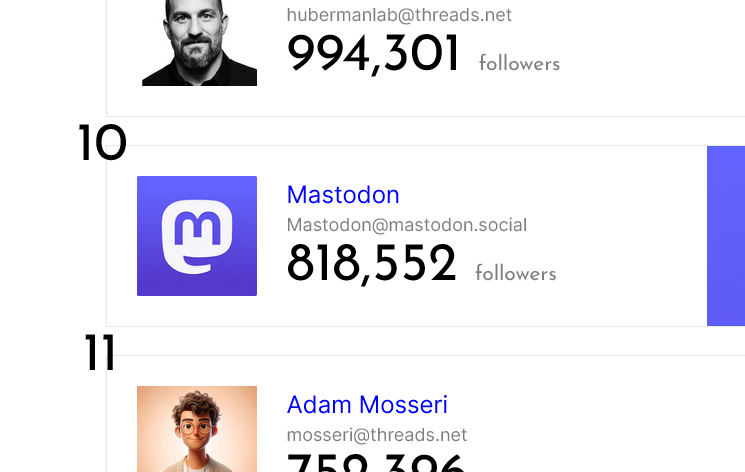Viewport: 745px width, 472px height.
Task: Click empty space in the hubermanlab card
Action: click(x=650, y=50)
